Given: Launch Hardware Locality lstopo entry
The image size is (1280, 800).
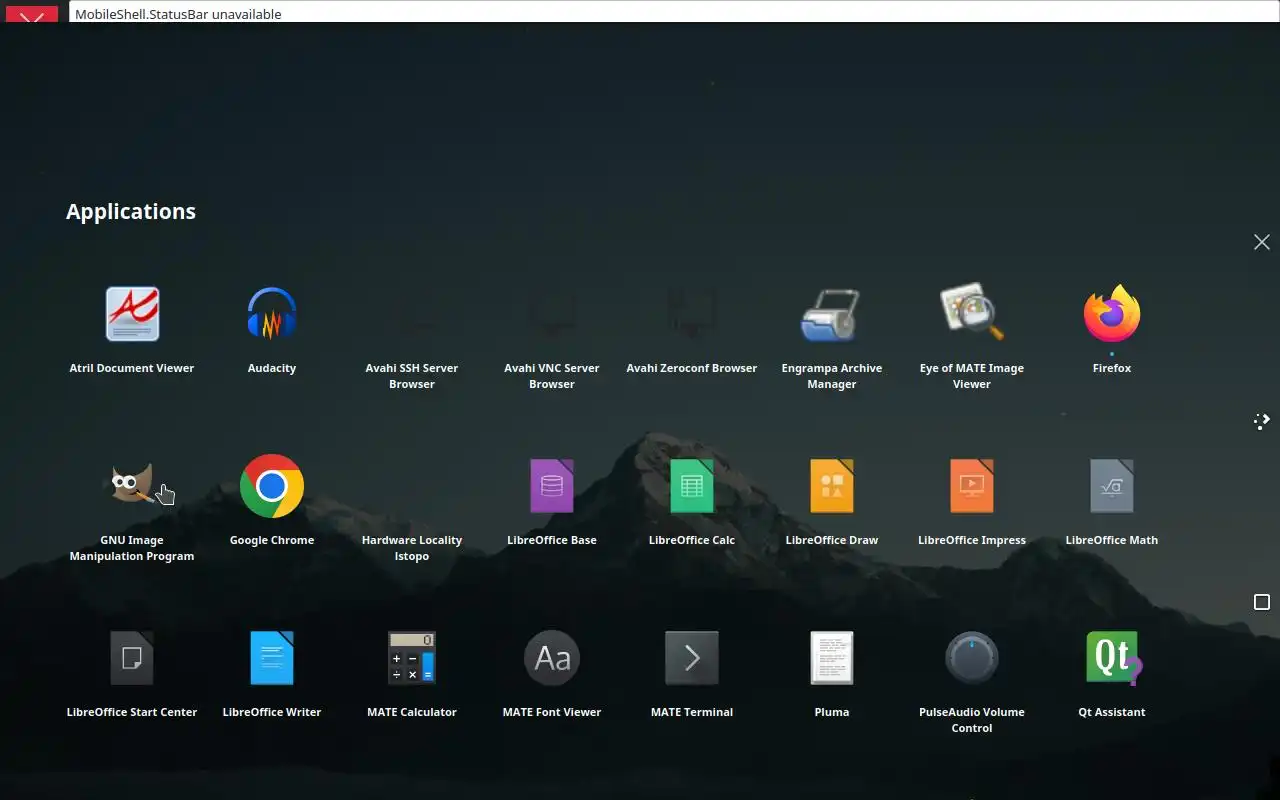Looking at the screenshot, I should coord(412,486).
